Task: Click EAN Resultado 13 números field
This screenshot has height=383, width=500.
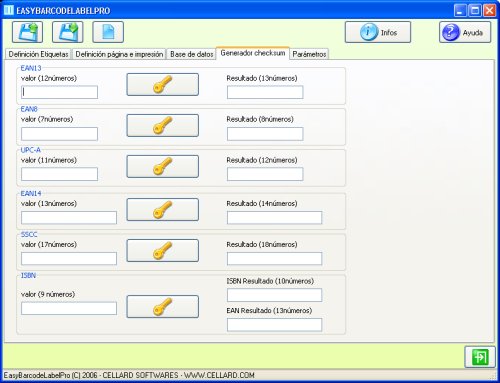Action: click(x=274, y=325)
